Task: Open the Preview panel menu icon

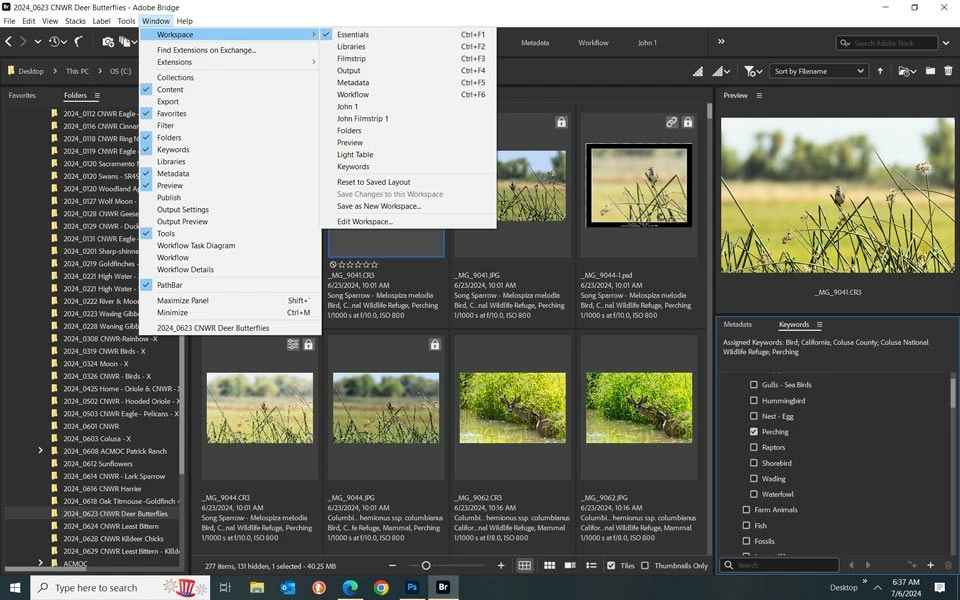Action: click(x=759, y=96)
